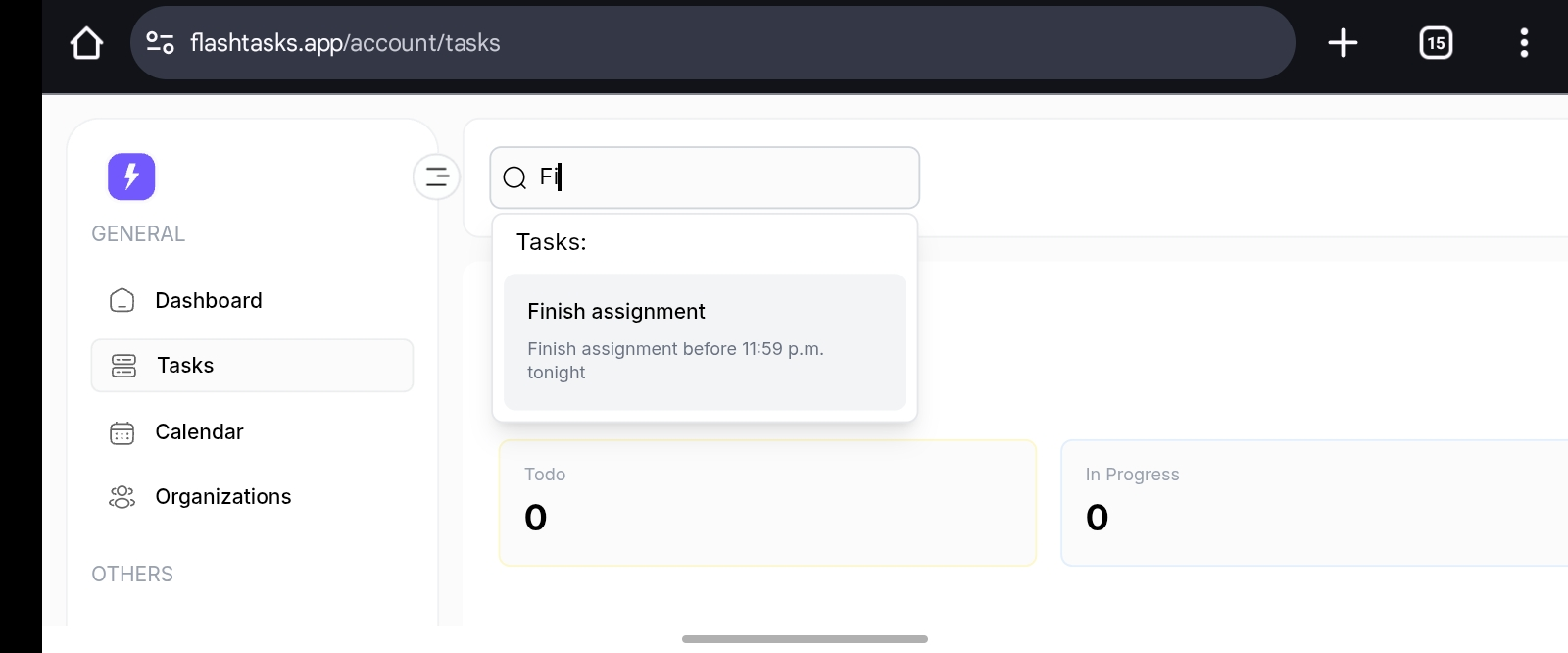Open the browser three-dot menu
The width and height of the screenshot is (1568, 653).
(x=1525, y=42)
